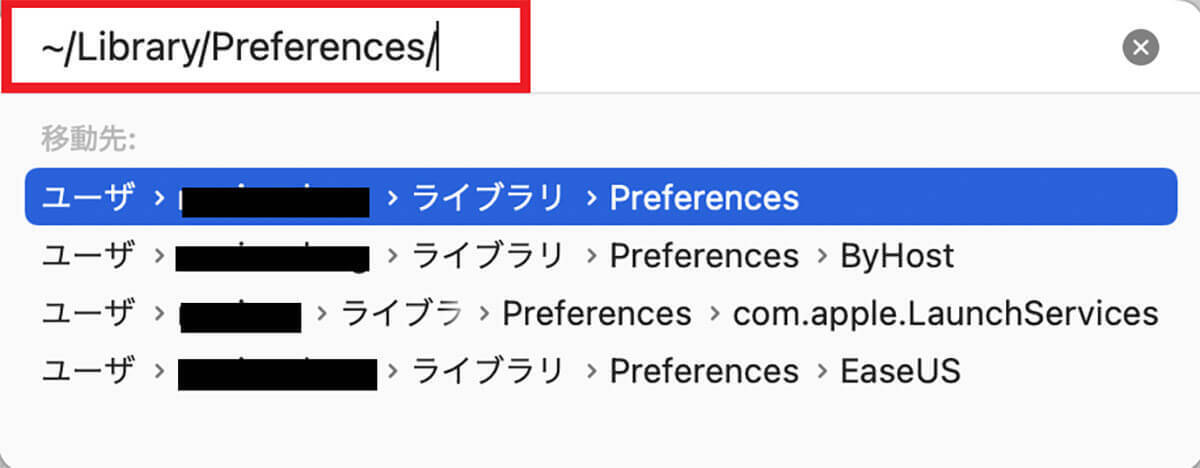This screenshot has width=1200, height=468.
Task: Click ライブラリ in the ByHost suggestion row
Action: click(488, 256)
